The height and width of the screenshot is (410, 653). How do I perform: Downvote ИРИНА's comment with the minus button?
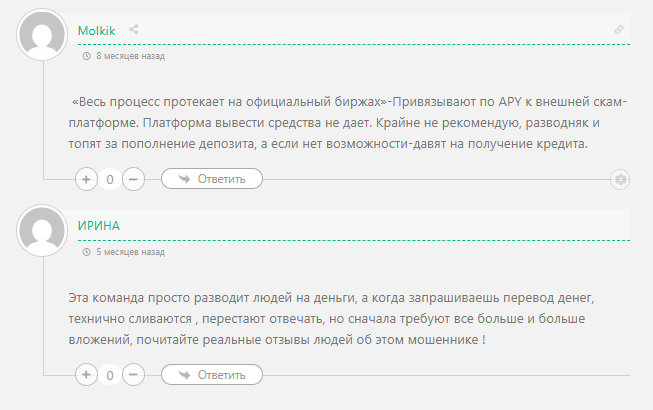click(133, 375)
